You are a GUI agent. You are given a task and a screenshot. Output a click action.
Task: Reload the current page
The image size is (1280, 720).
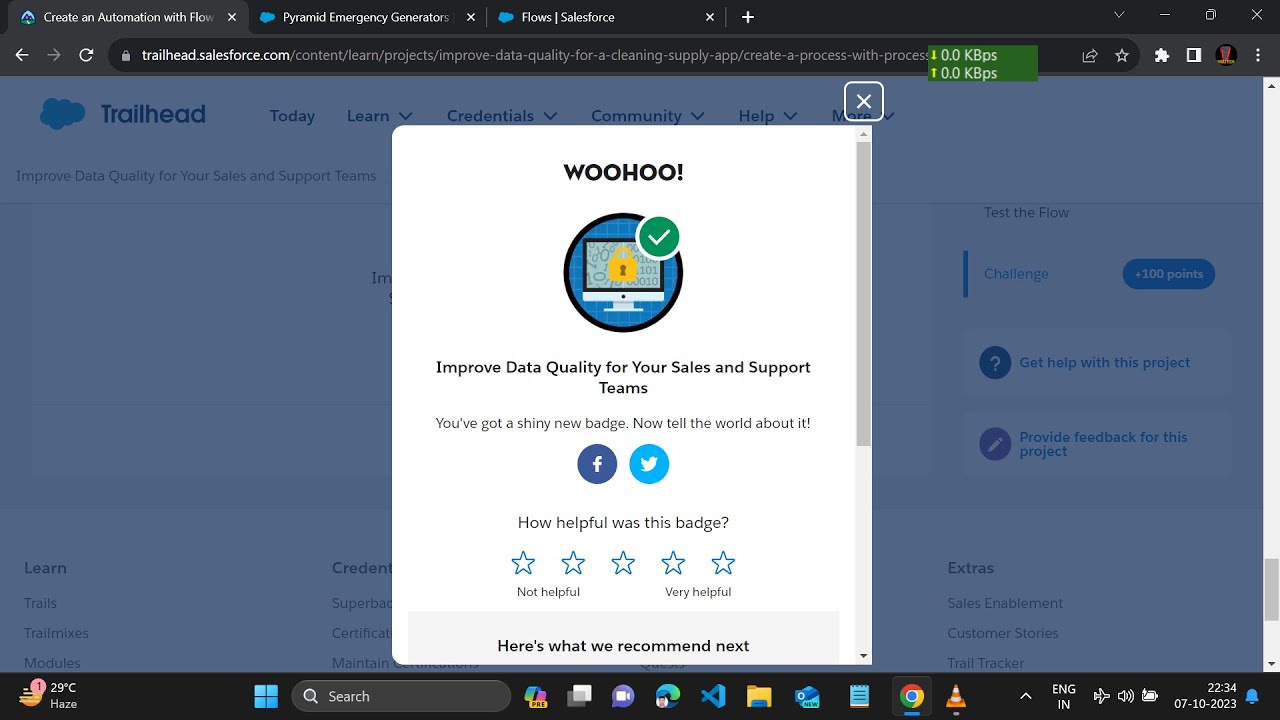click(x=86, y=56)
